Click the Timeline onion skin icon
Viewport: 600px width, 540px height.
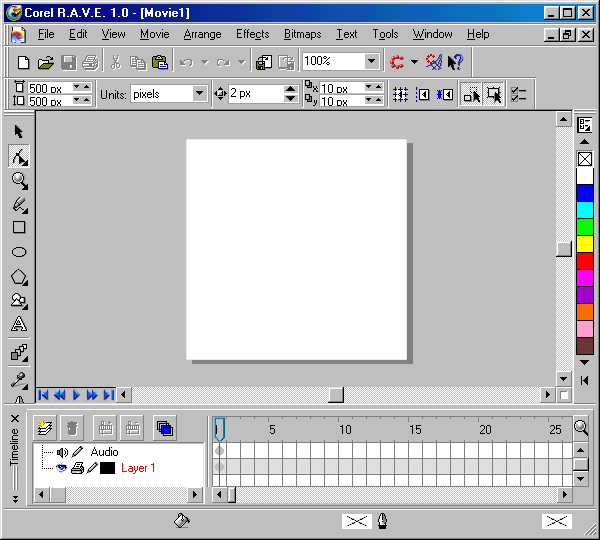tap(165, 428)
